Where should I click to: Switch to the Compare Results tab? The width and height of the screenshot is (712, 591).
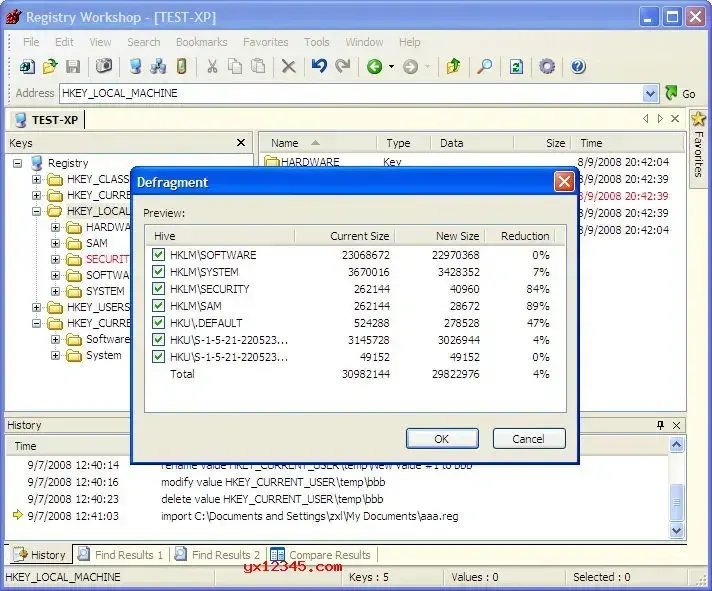321,555
